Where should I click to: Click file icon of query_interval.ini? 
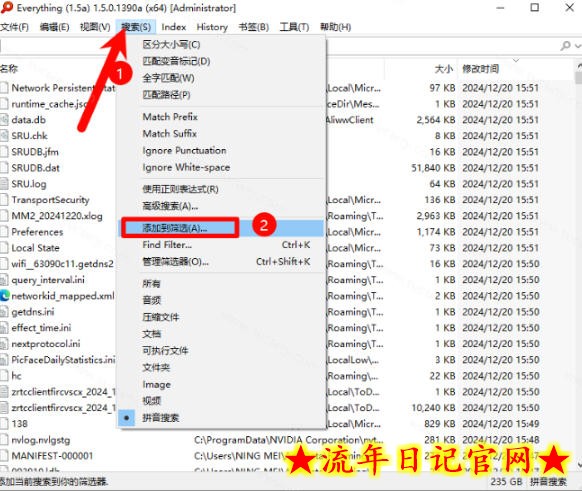pyautogui.click(x=4, y=280)
